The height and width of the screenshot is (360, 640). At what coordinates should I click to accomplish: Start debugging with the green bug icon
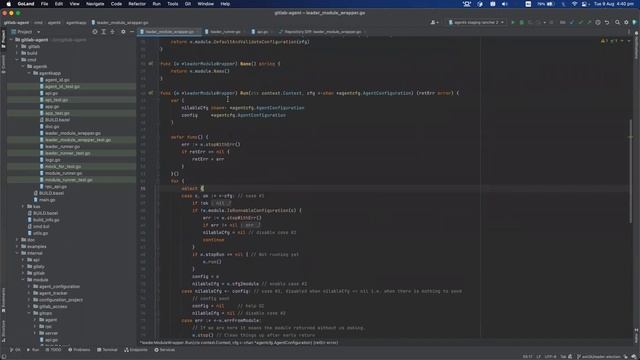[522, 22]
